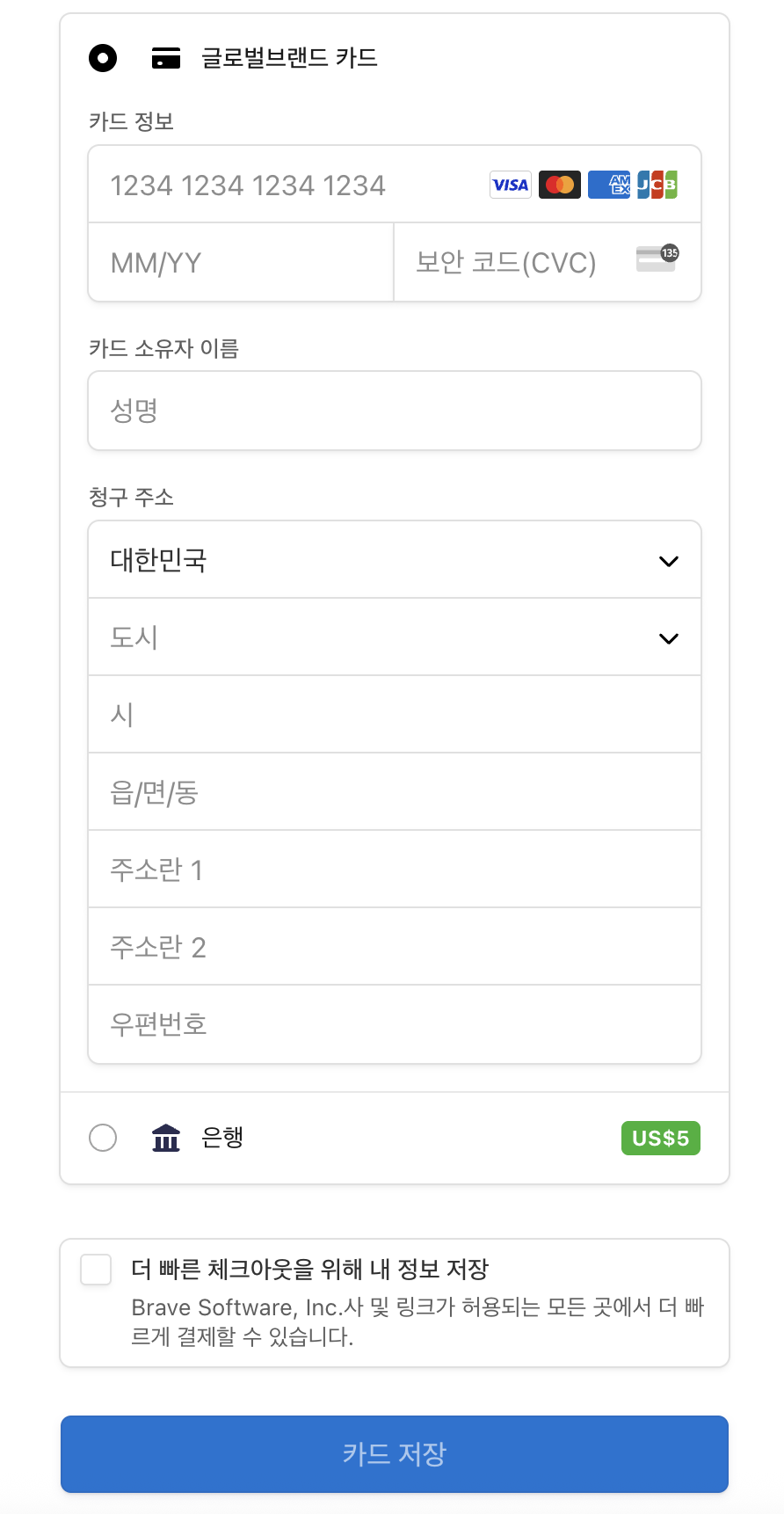This screenshot has width=784, height=1514.
Task: Click the Visa card logo
Action: [511, 185]
